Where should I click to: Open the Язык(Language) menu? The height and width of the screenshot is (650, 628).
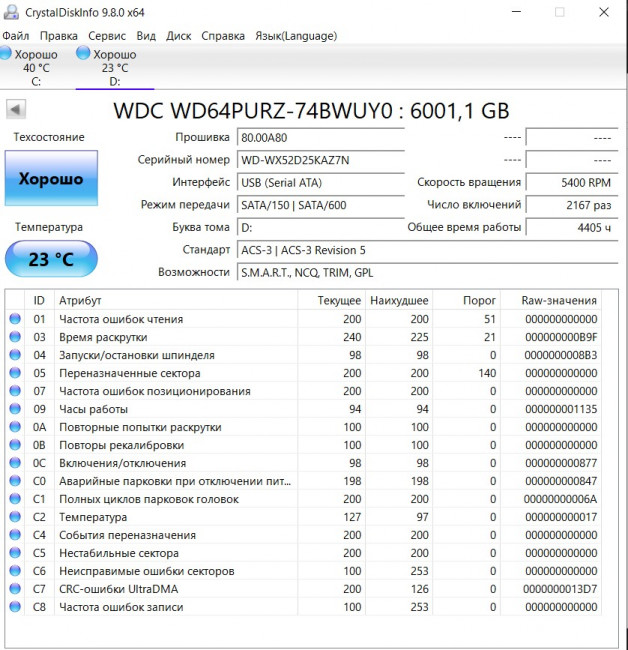[296, 36]
